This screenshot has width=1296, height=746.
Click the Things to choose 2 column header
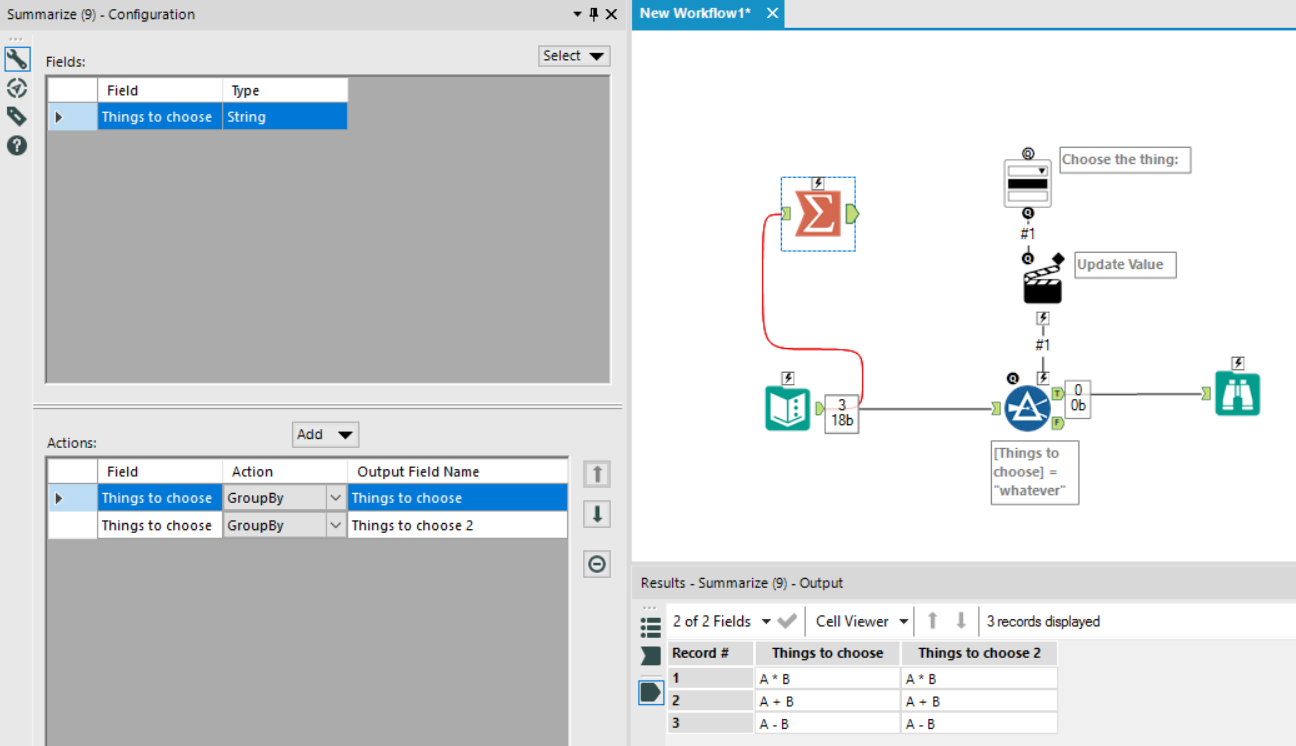979,653
